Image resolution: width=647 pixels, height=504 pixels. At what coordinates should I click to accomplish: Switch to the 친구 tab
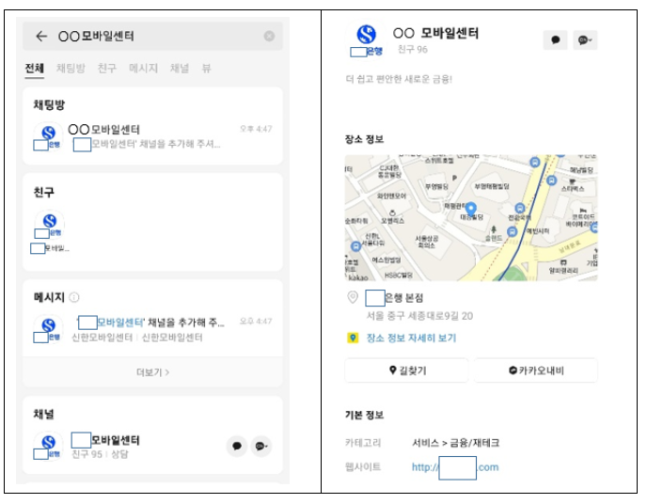coord(107,69)
